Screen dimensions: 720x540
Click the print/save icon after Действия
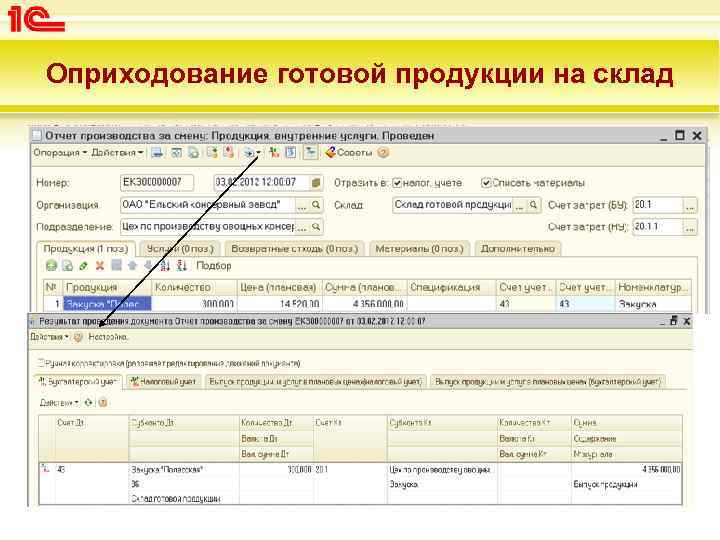coord(157,152)
